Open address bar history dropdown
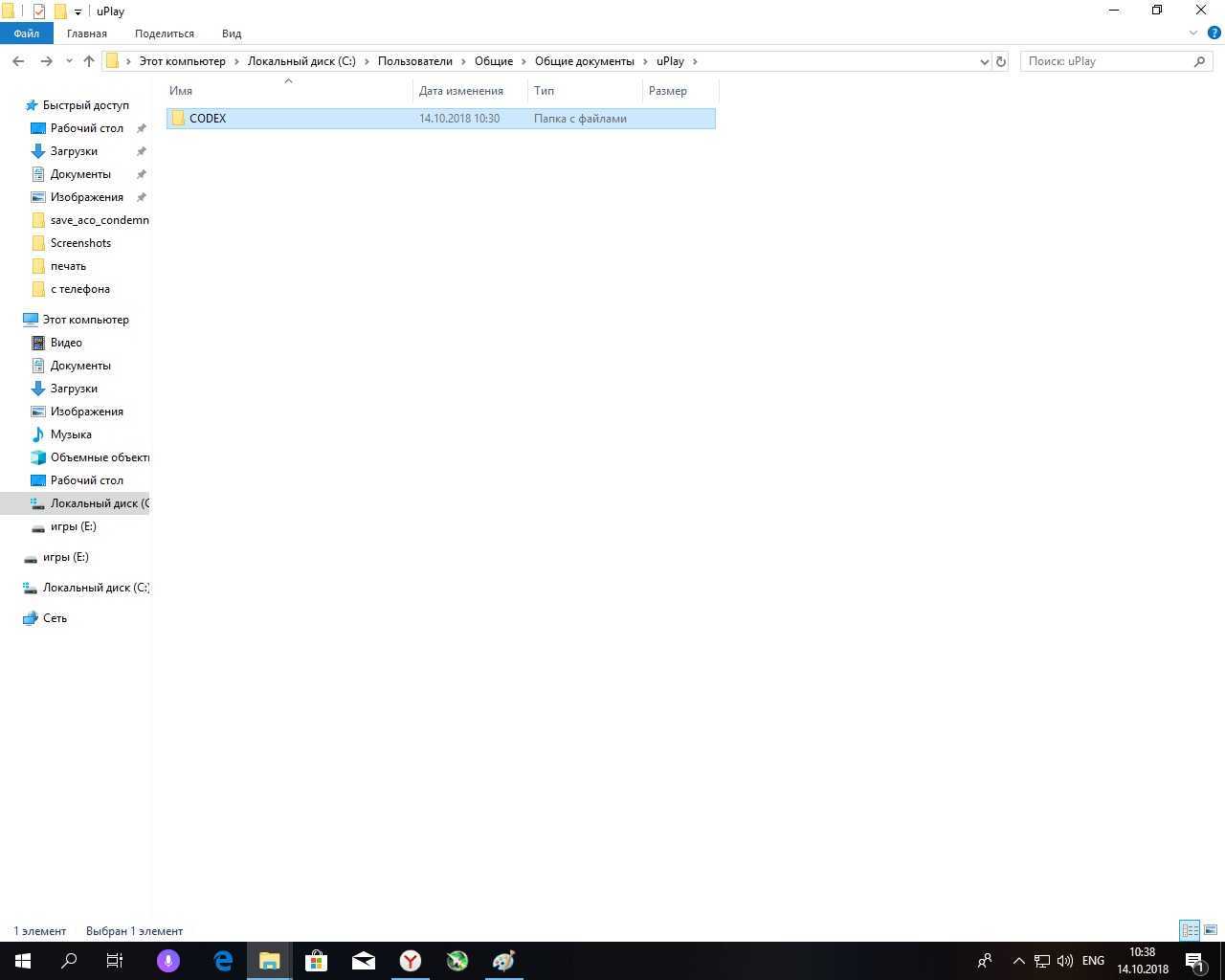Screen dimensions: 1225x980 tap(984, 61)
